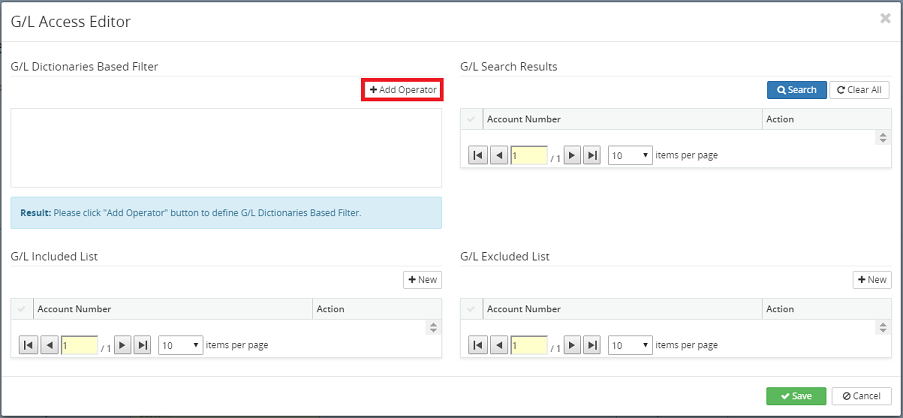
Task: Open items per page dropdown in Search Results
Action: pyautogui.click(x=630, y=155)
